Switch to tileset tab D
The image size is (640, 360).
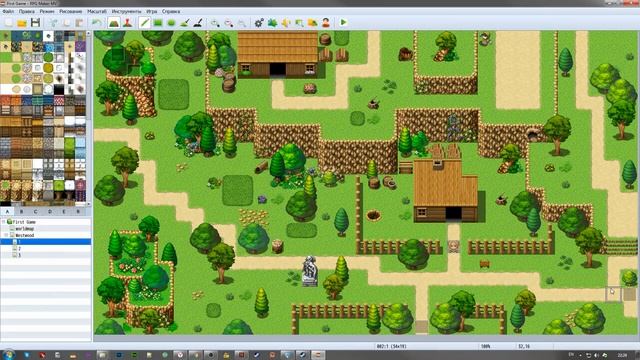pyautogui.click(x=50, y=211)
